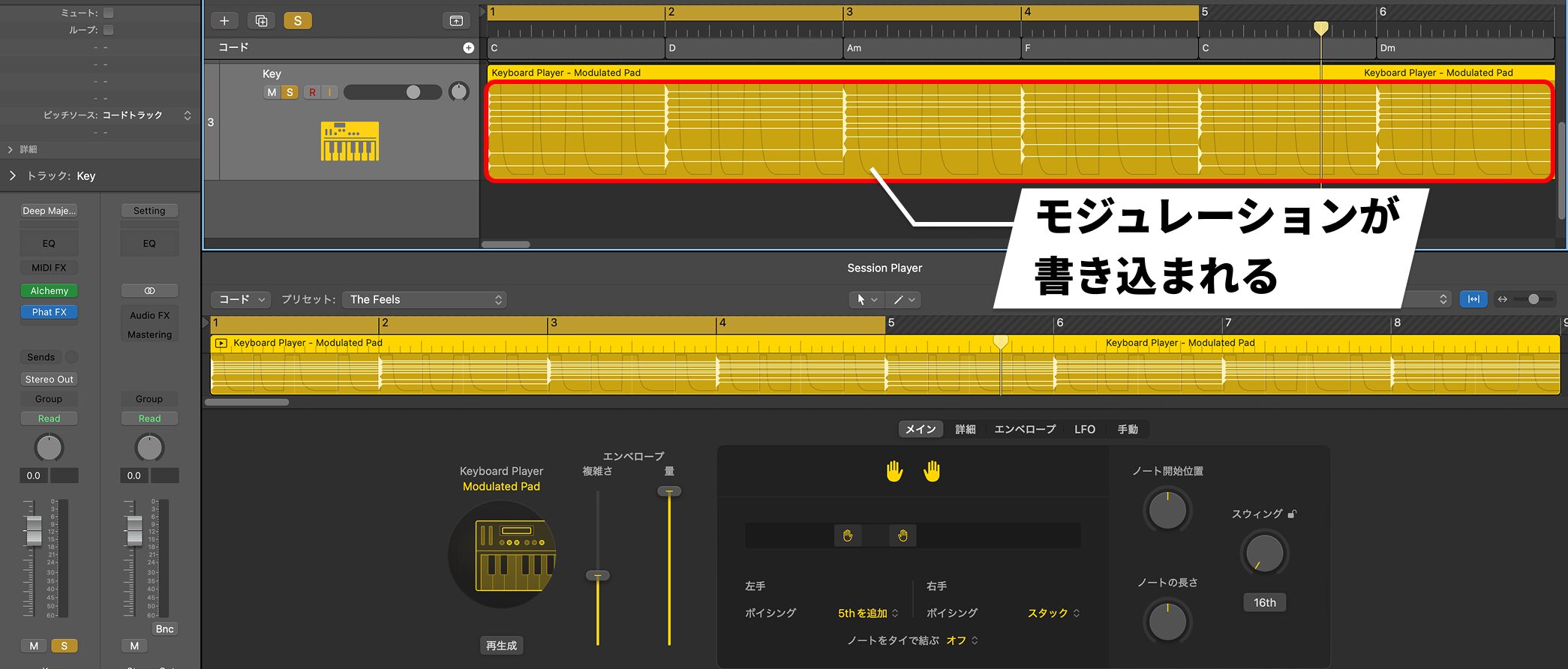The width and height of the screenshot is (1568, 669).
Task: Enable the ミュート checkbox
Action: (x=108, y=13)
